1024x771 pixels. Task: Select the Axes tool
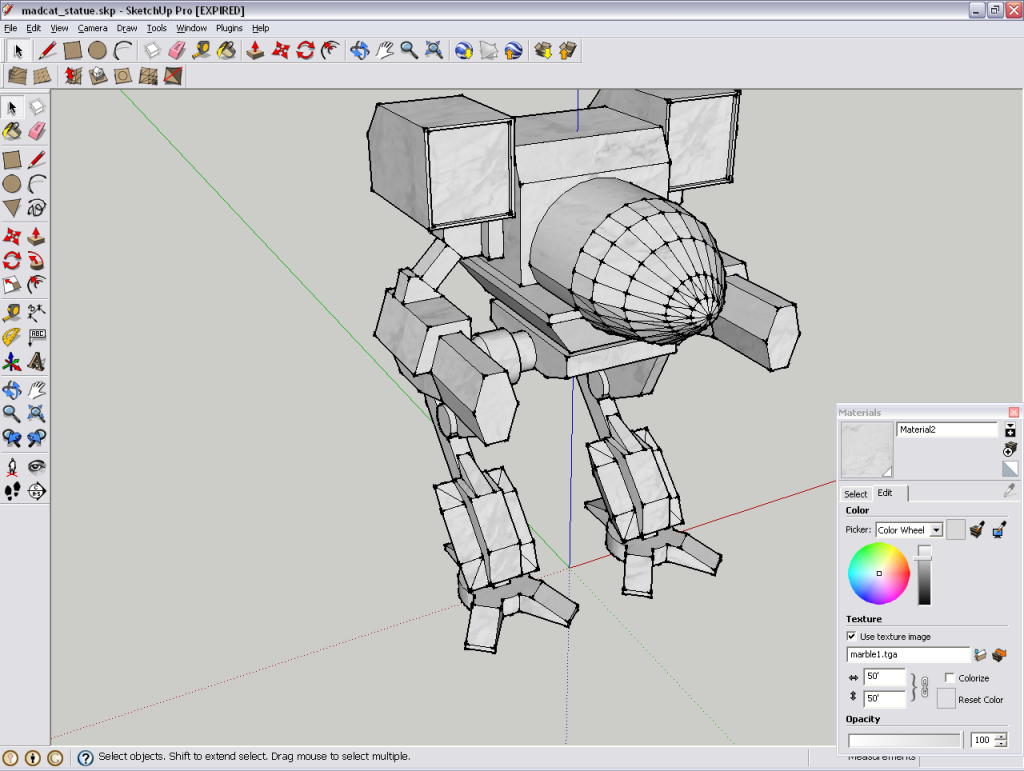12,362
